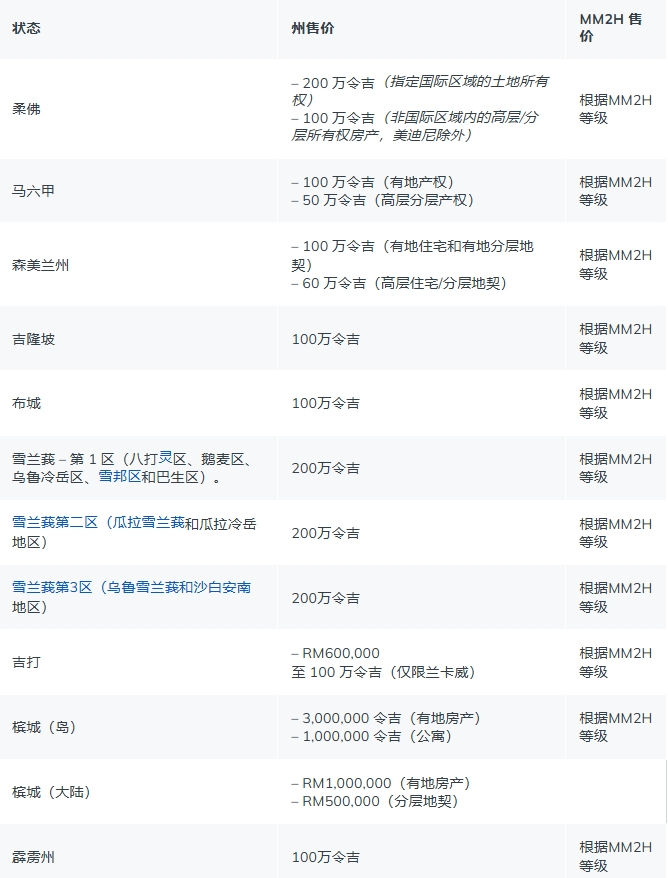This screenshot has width=668, height=878.
Task: Click 根据MM2H等级 in 柔佛 row
Action: point(615,109)
